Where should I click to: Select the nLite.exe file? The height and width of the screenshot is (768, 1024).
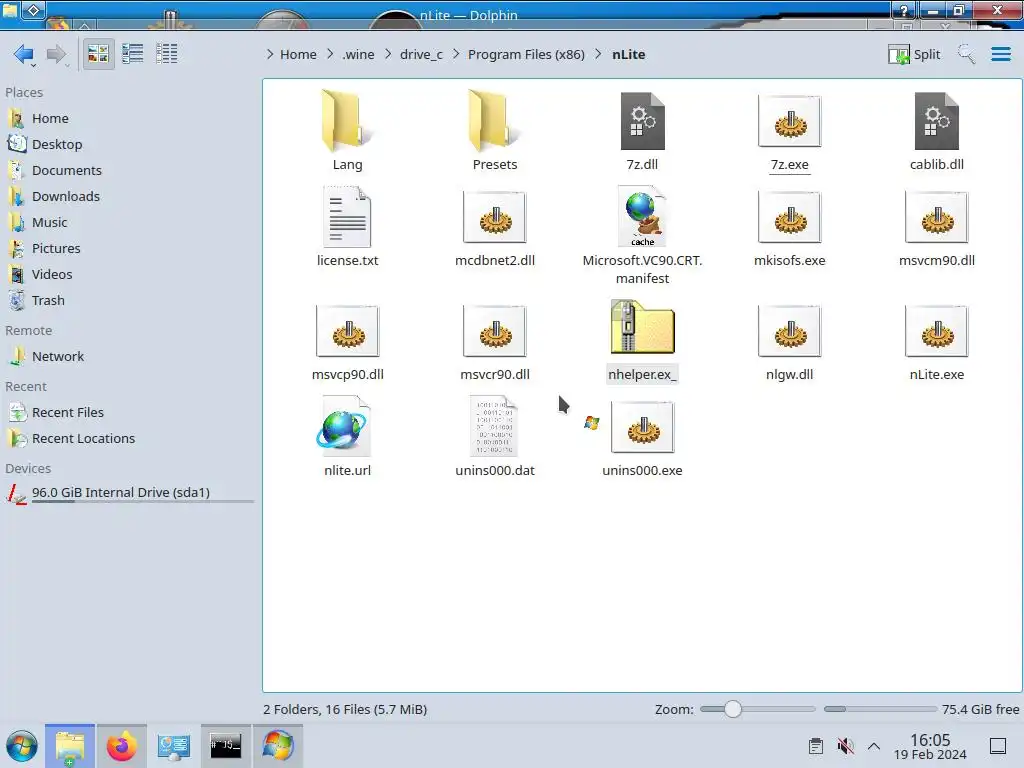coord(936,341)
